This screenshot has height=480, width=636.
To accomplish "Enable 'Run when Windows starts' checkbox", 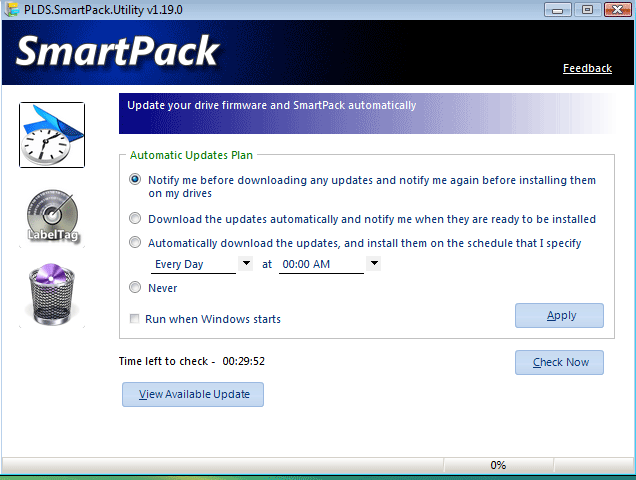I will 134,319.
